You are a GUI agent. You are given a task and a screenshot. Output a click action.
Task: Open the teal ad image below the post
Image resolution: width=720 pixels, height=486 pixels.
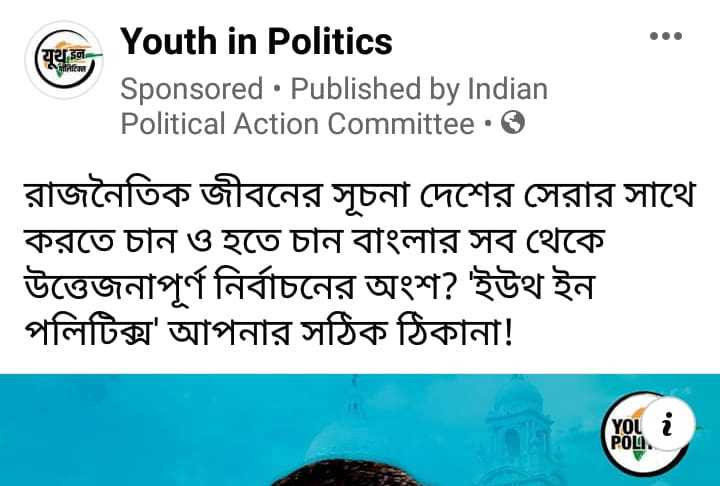[360, 430]
